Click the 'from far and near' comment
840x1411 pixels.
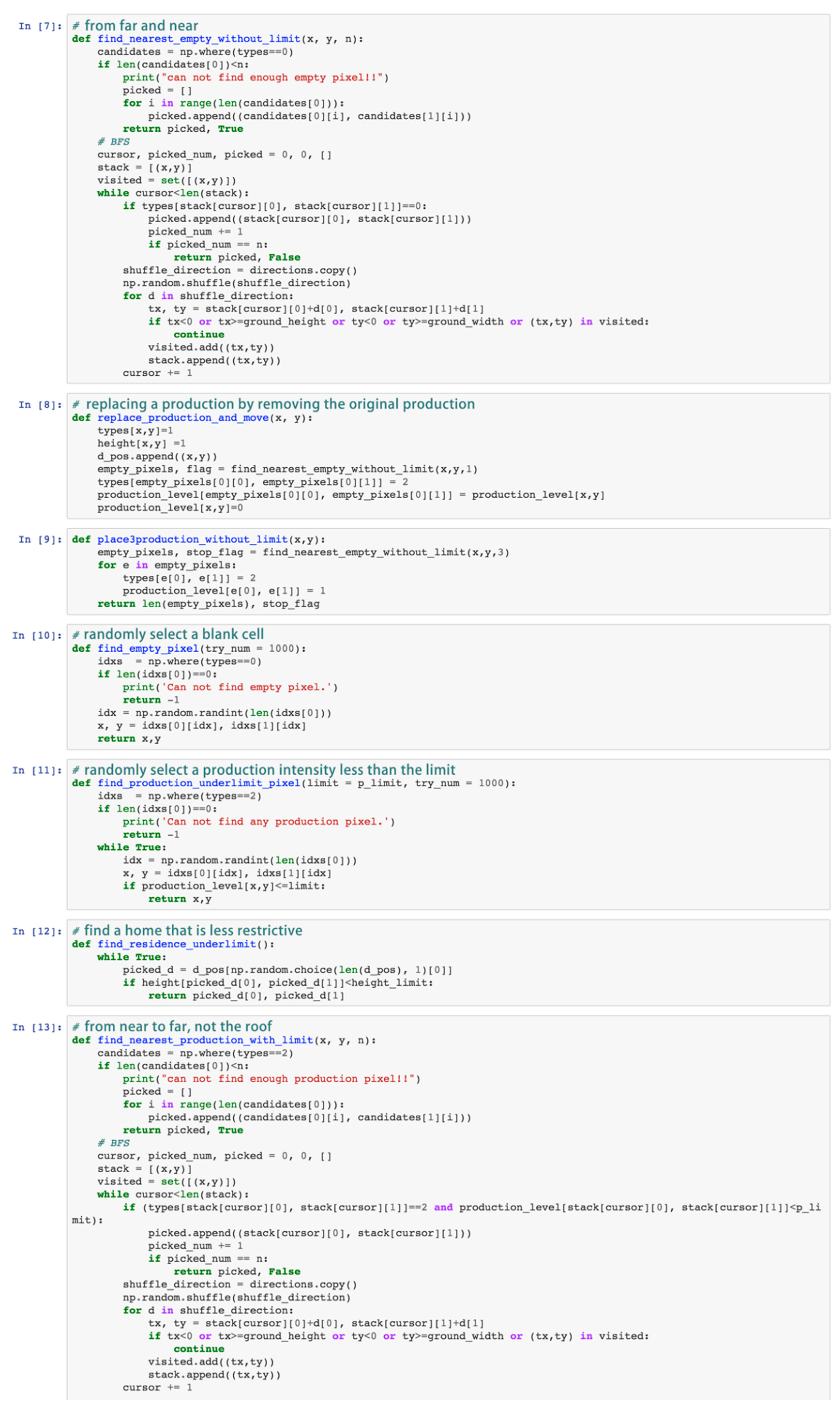coord(141,25)
